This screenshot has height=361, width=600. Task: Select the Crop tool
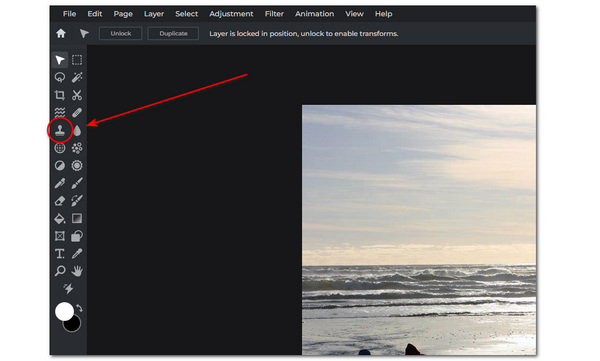pos(60,95)
